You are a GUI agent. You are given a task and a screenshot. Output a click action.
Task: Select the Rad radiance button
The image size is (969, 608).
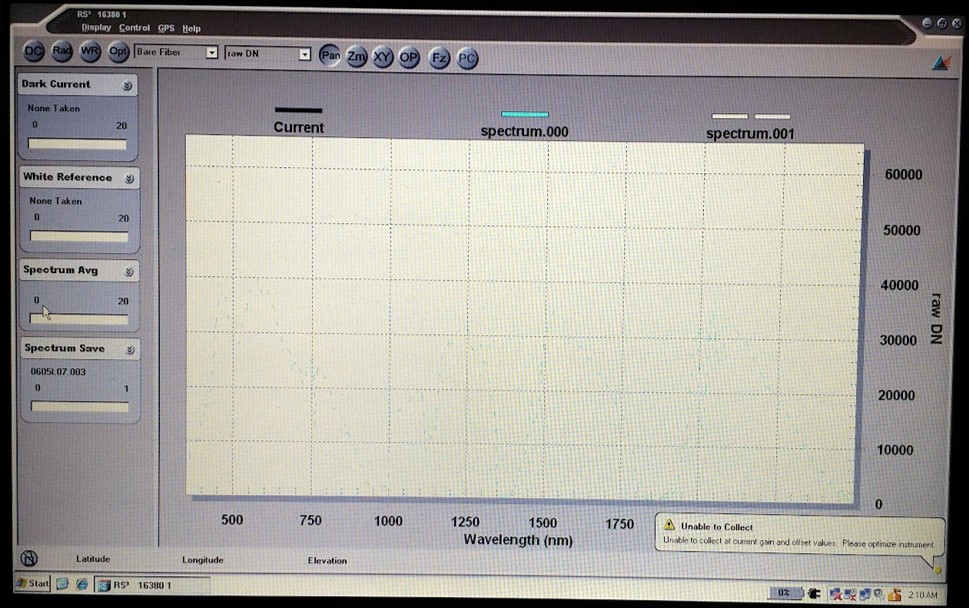click(62, 51)
